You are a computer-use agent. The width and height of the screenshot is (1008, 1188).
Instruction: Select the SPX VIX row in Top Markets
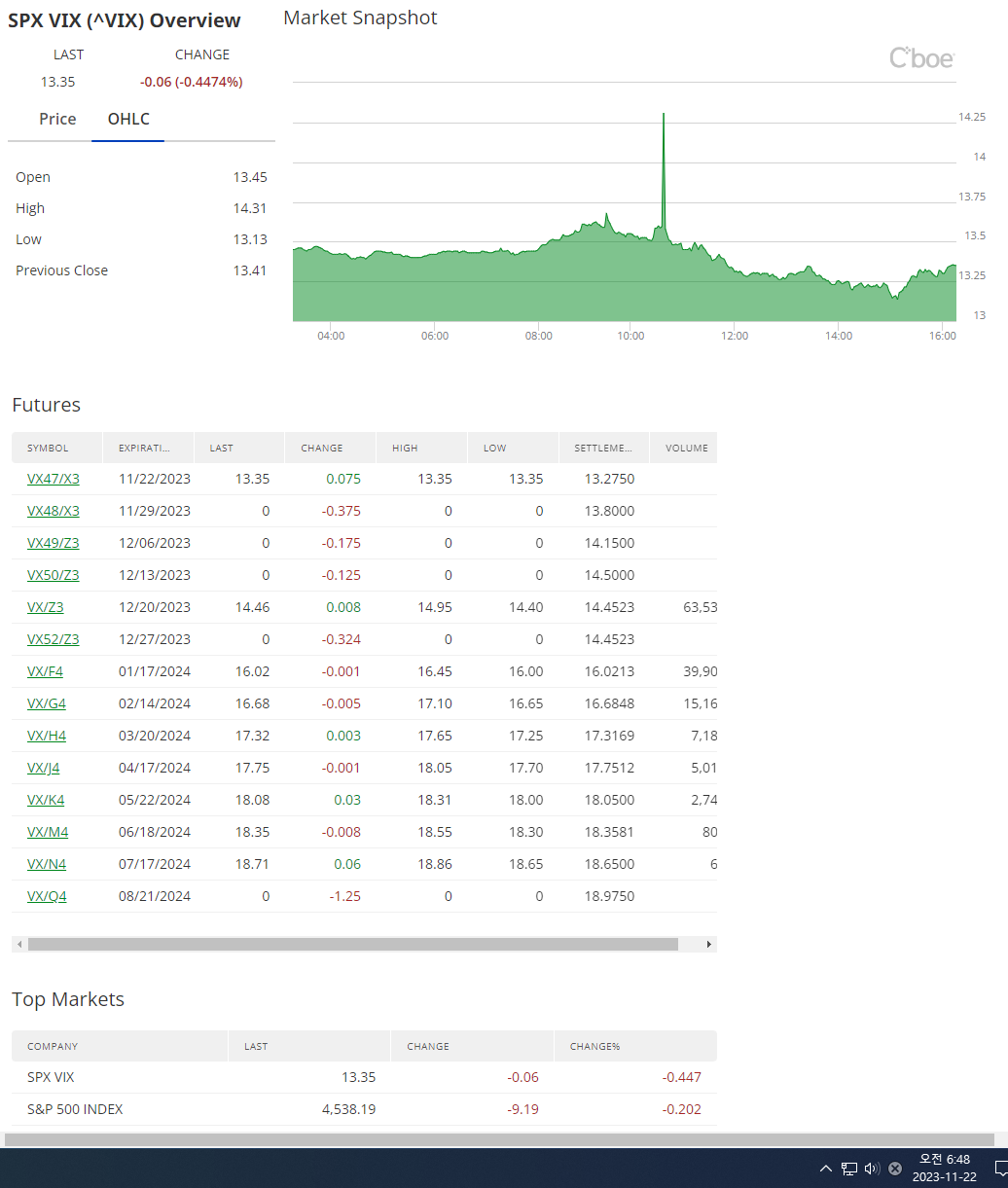[x=364, y=1077]
